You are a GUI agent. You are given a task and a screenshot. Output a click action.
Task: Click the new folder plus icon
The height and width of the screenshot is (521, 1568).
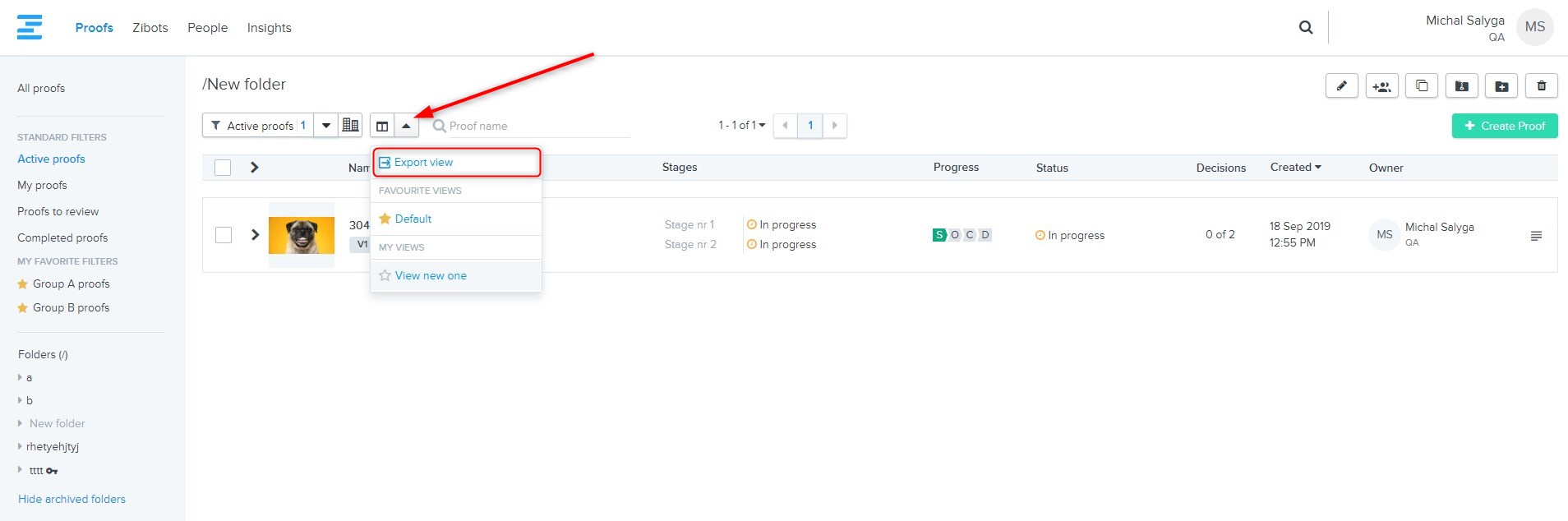point(1501,86)
